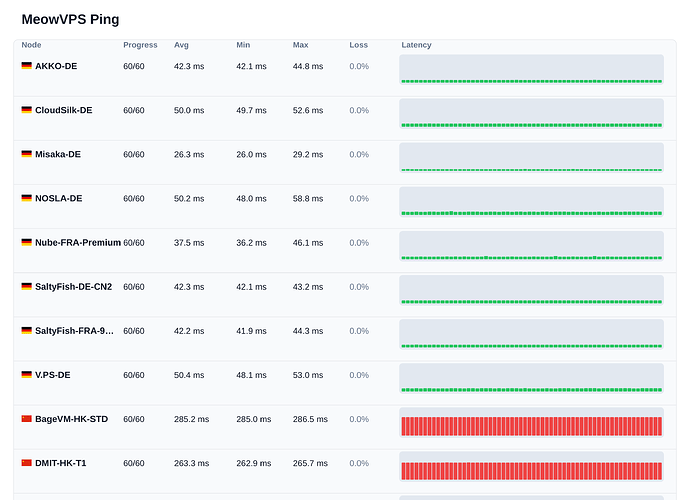Screen dimensions: 690x500
Task: Click the AKKO-DE 0.0% loss value
Action: point(359,66)
